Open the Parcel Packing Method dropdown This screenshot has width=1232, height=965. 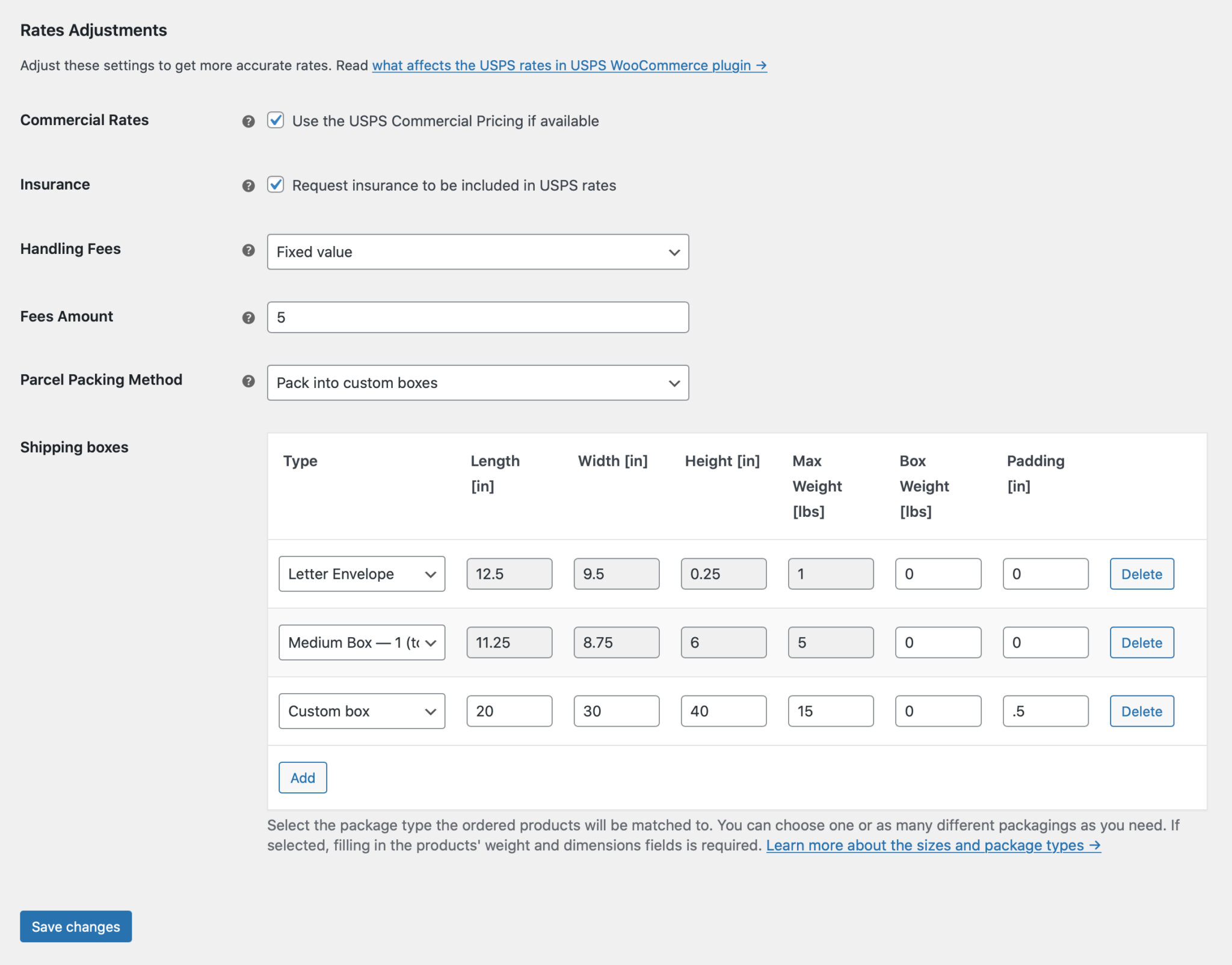coord(478,383)
